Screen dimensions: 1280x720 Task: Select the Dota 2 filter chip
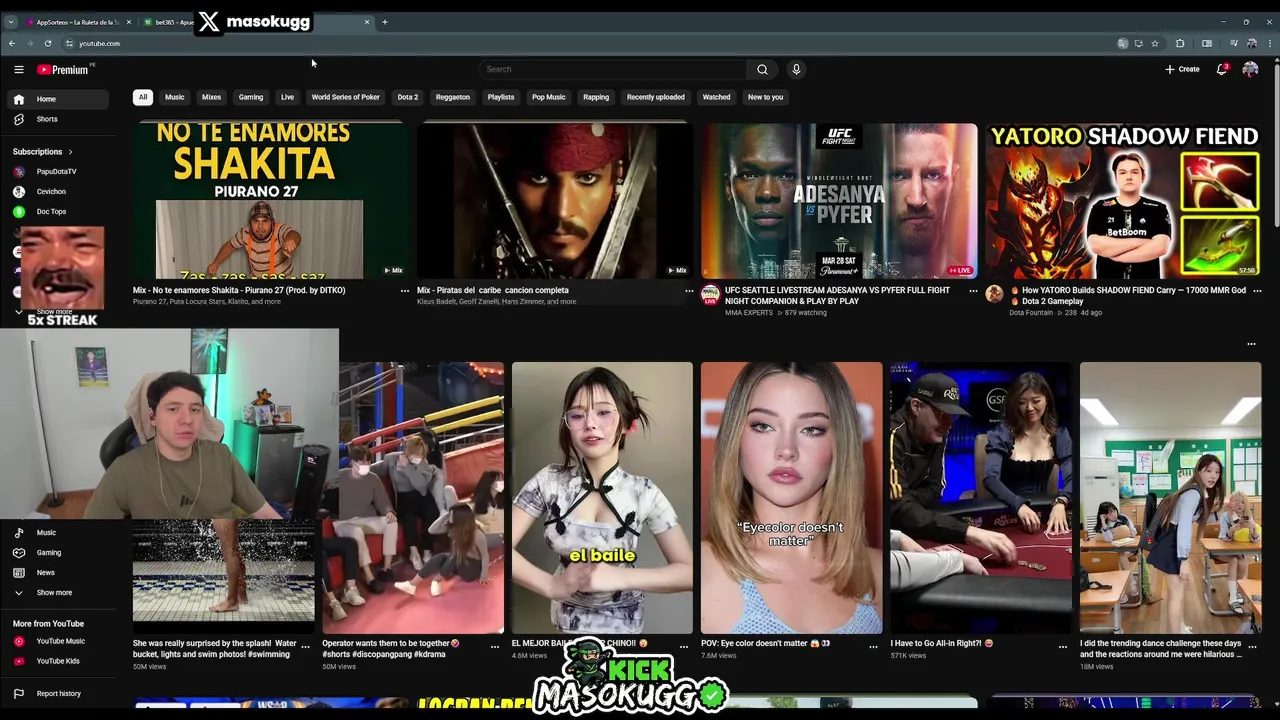coord(408,97)
